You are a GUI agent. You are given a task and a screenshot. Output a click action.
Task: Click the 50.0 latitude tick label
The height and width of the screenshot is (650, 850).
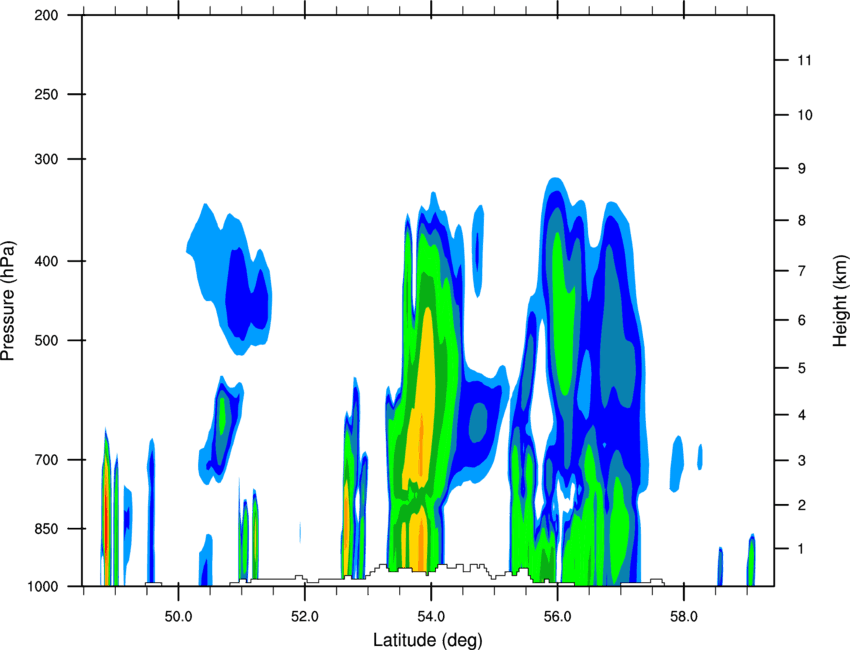[x=178, y=617]
